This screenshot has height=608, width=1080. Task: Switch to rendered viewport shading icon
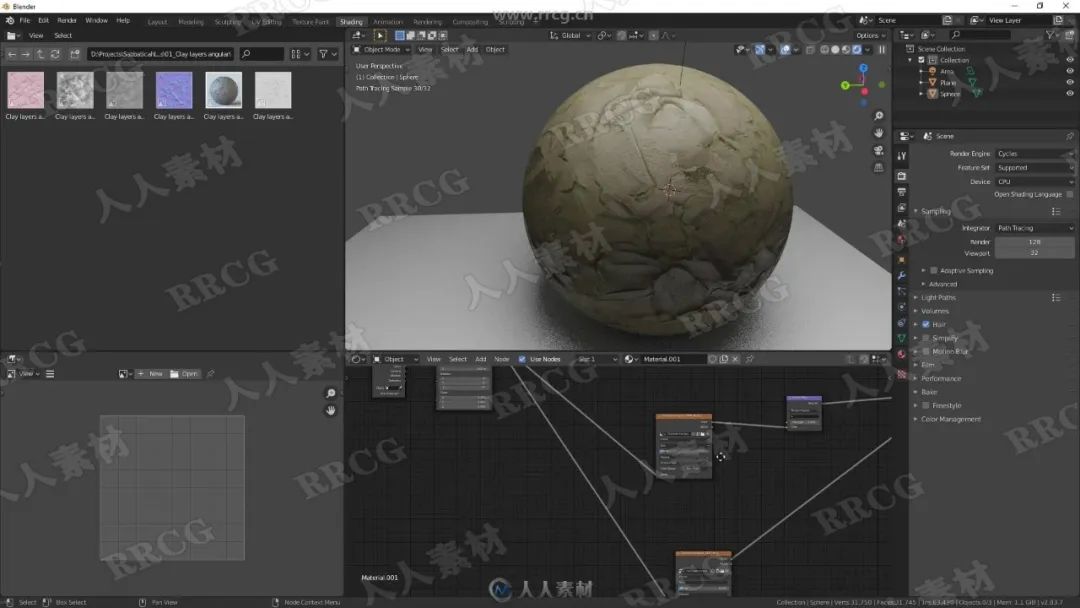[857, 50]
